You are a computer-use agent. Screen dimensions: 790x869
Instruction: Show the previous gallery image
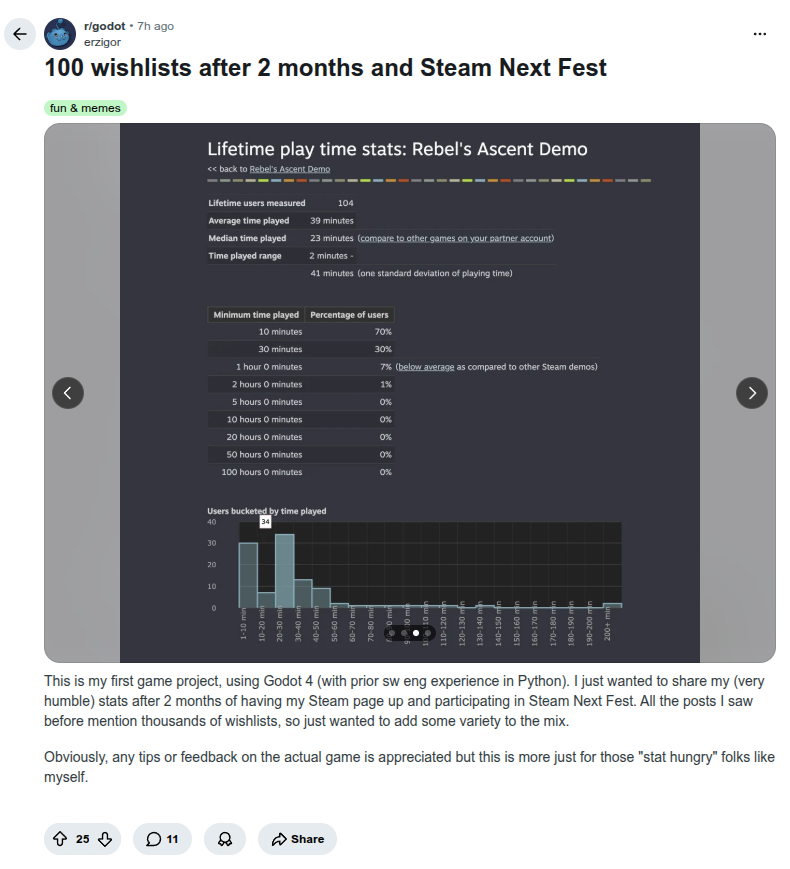click(68, 393)
